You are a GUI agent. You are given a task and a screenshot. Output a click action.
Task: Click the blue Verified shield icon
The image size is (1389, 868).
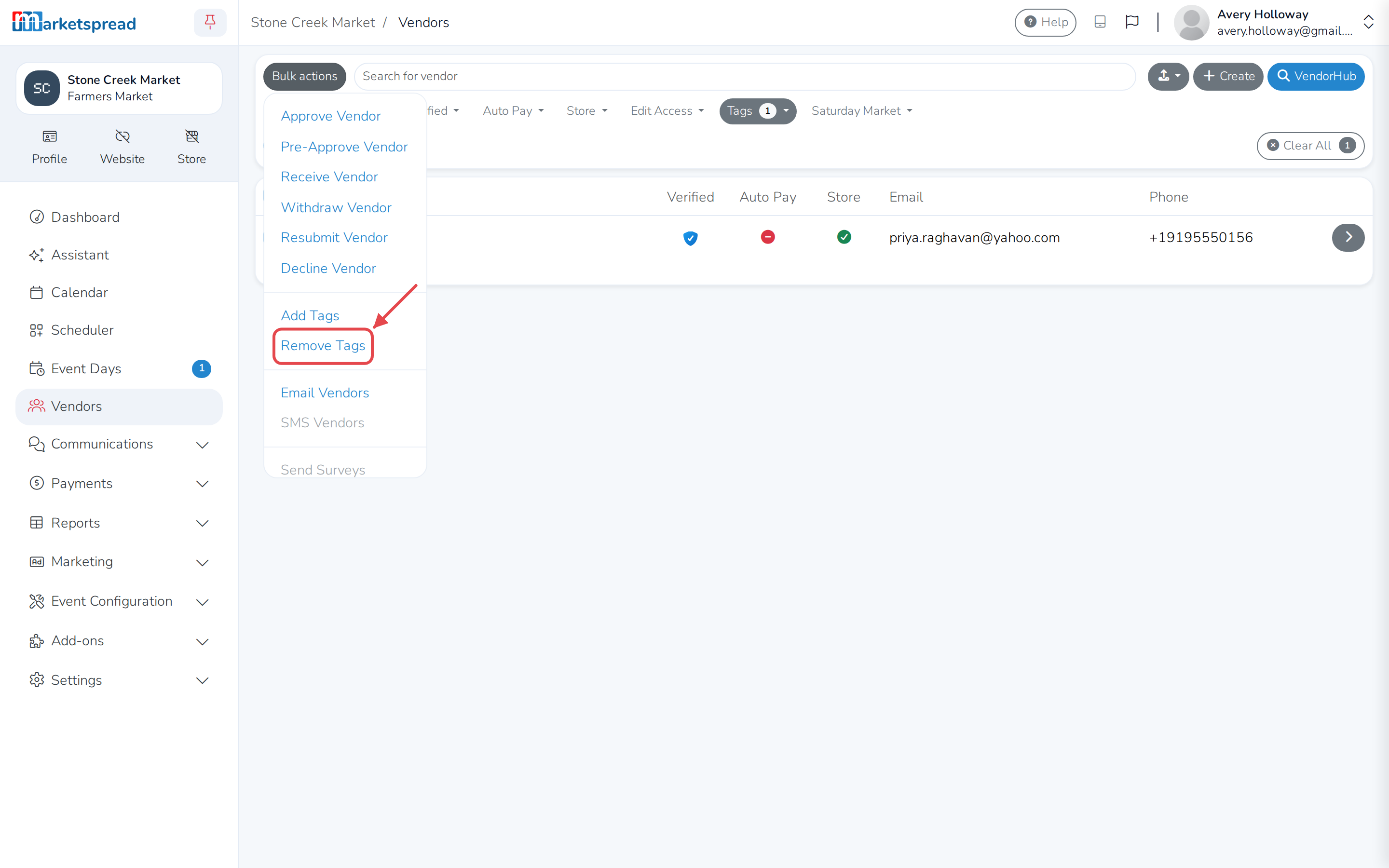691,238
